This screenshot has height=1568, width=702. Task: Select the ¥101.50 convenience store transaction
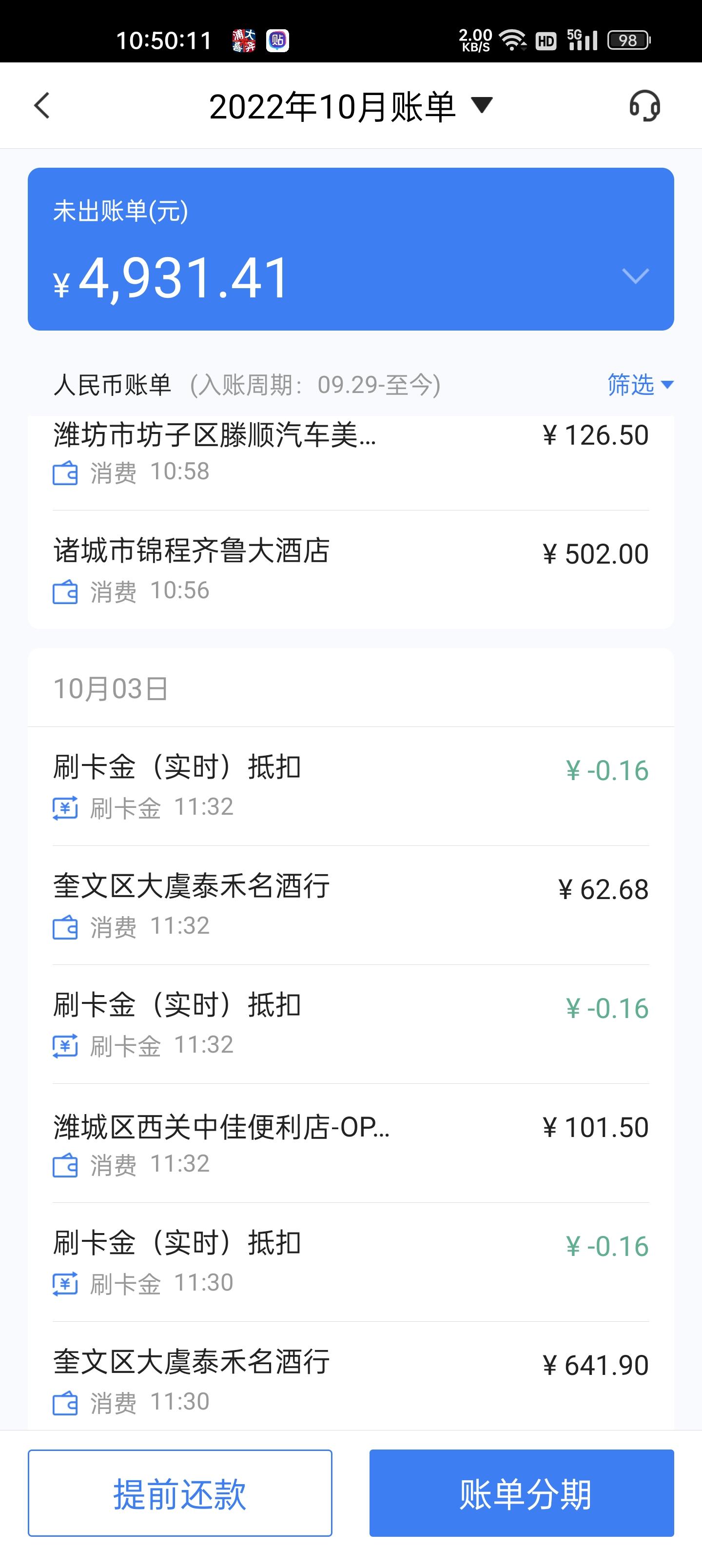(x=351, y=1143)
